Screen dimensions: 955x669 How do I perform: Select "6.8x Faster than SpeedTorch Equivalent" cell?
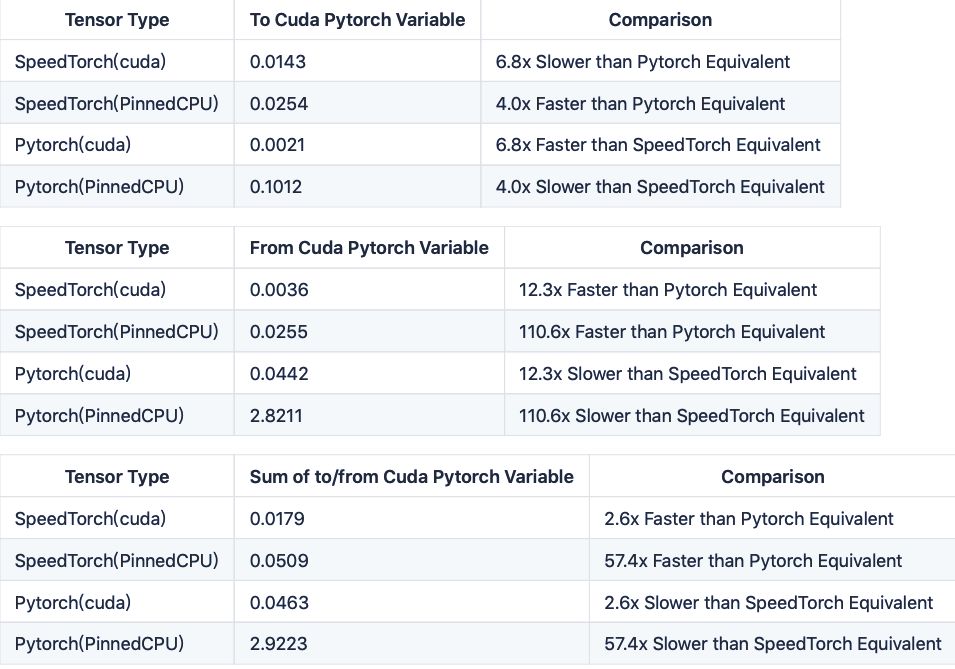point(658,145)
